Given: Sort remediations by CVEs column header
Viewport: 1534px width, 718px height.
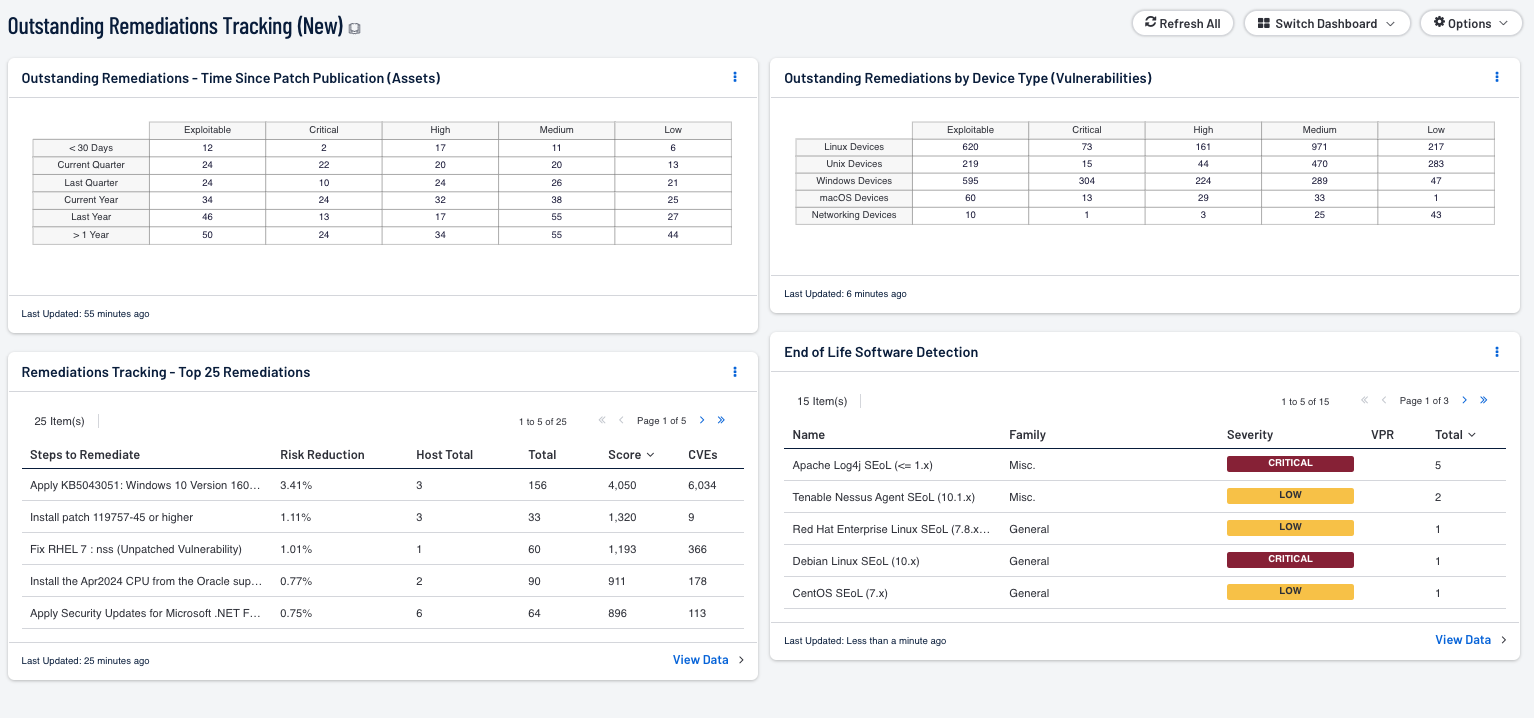Looking at the screenshot, I should (703, 455).
